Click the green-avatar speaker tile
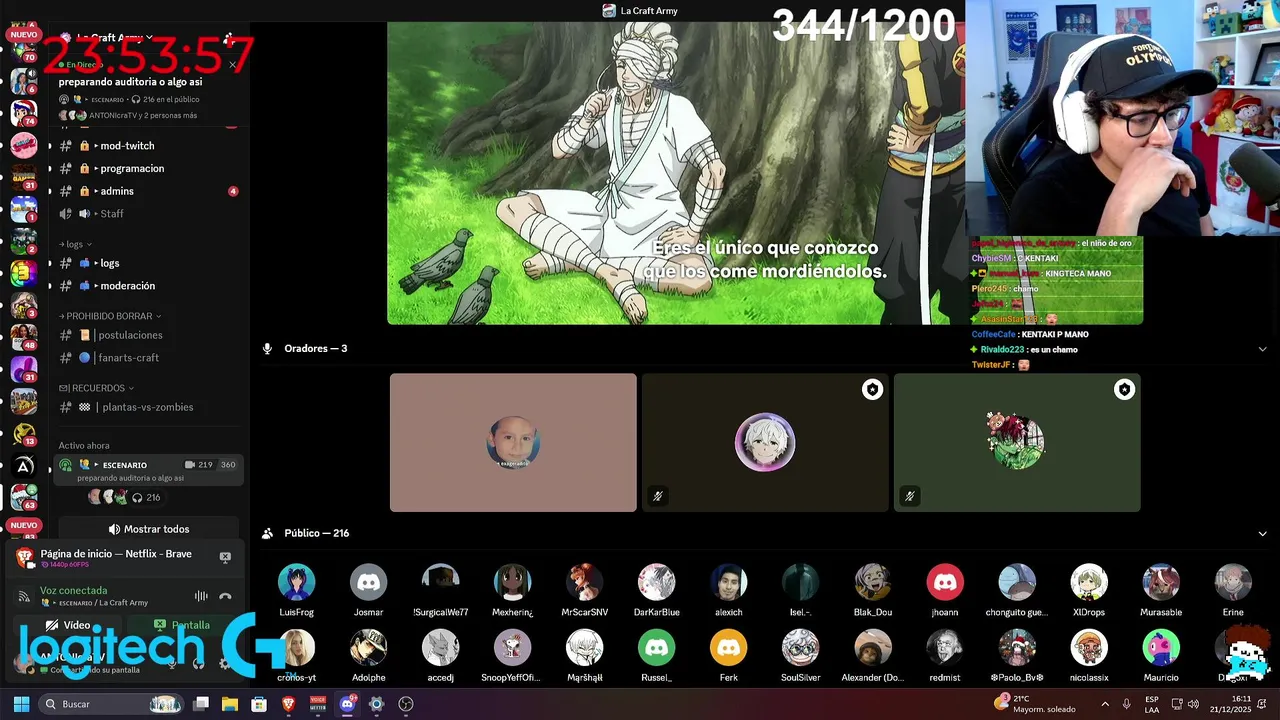1280x720 pixels. [x=1017, y=443]
